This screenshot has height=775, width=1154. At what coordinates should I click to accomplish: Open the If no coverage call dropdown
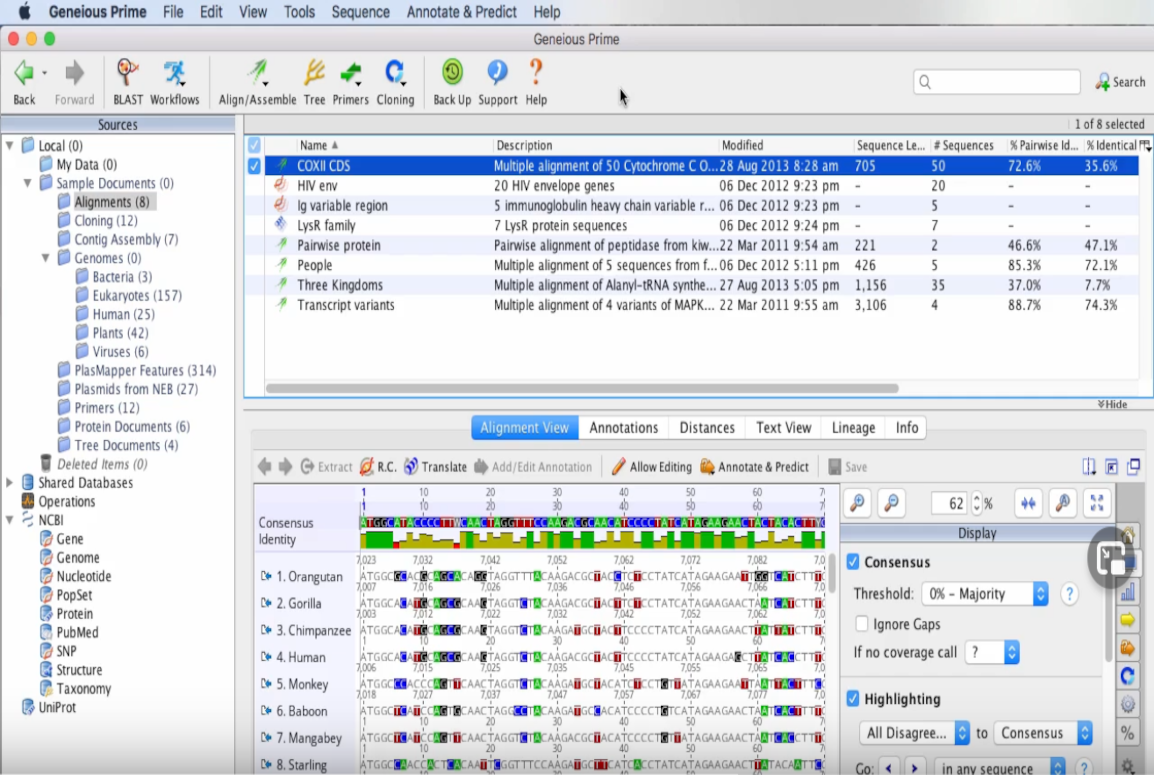(992, 652)
